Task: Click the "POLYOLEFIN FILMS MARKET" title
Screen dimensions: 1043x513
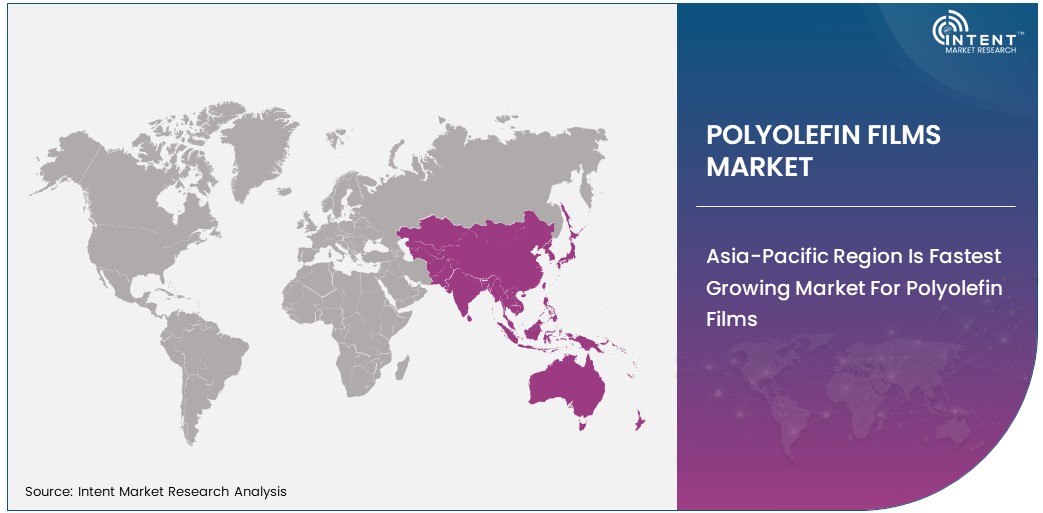Action: pos(823,151)
